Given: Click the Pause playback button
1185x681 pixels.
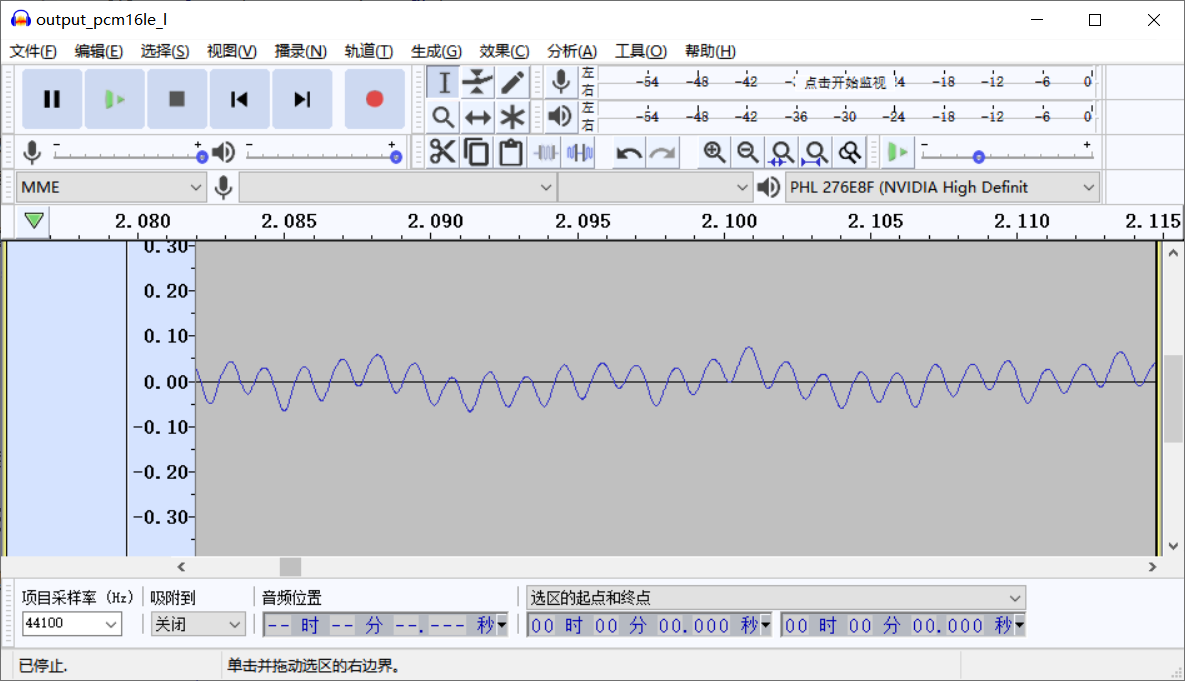Looking at the screenshot, I should 51,99.
